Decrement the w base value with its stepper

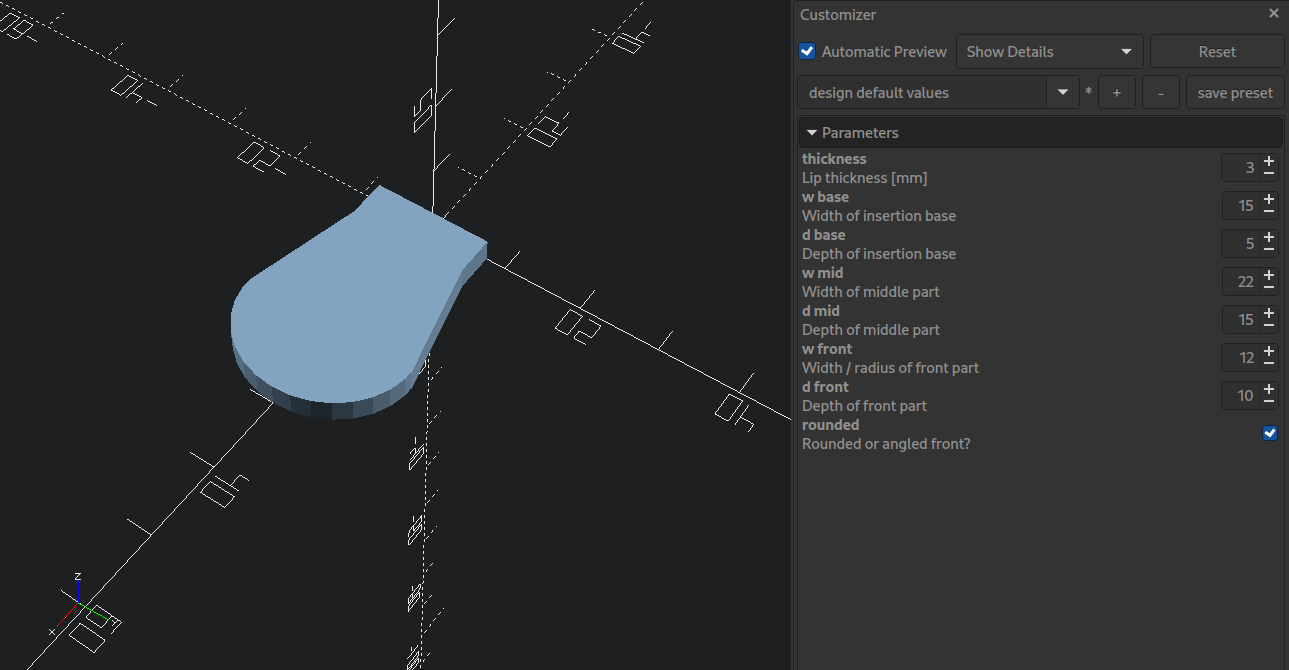point(1269,209)
